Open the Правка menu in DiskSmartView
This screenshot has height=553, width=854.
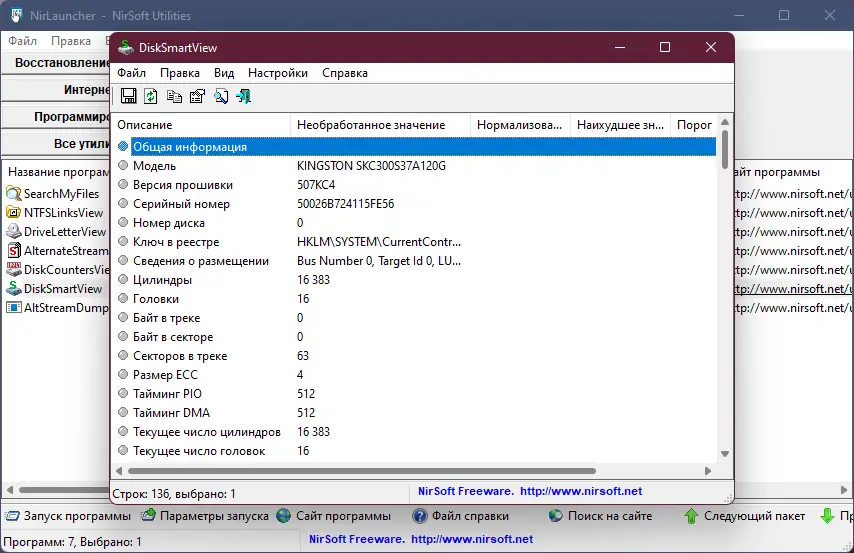(x=180, y=73)
